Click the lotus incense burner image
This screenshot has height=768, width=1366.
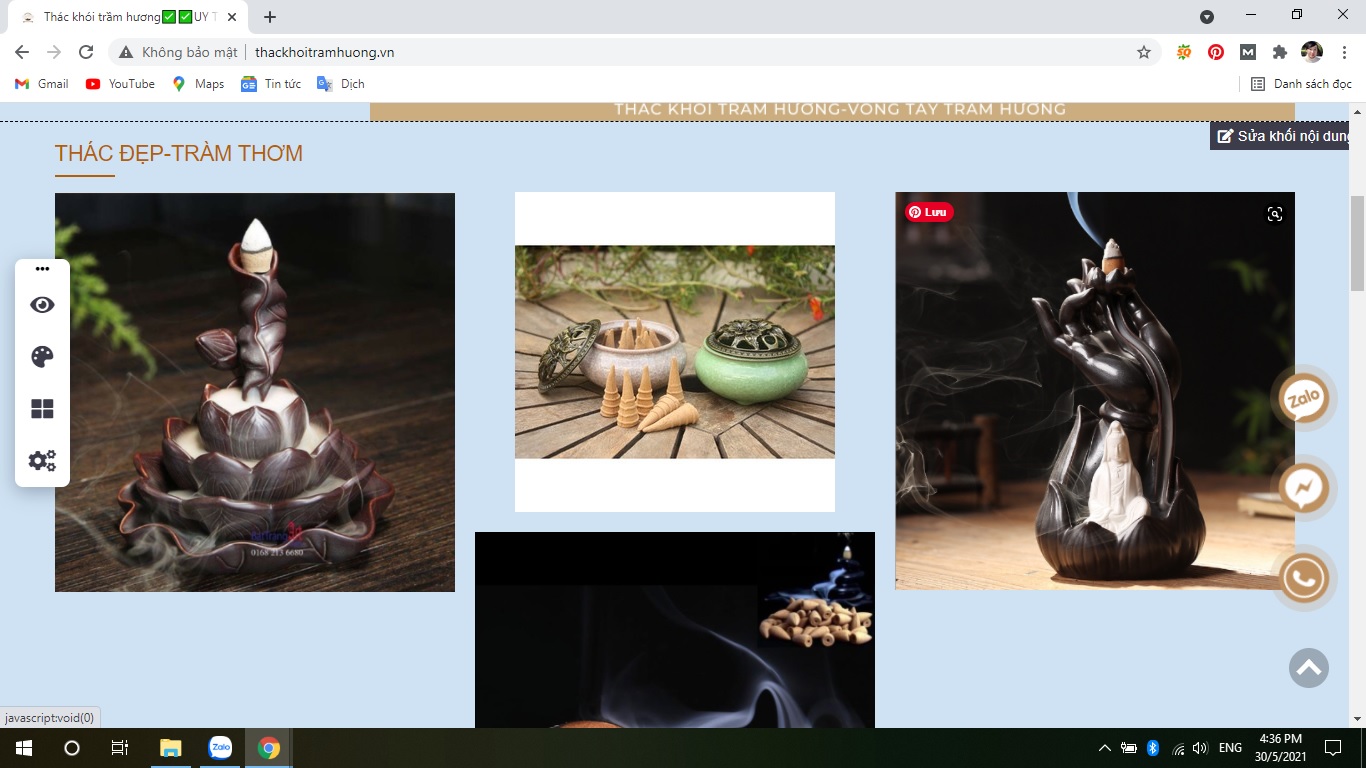(x=255, y=392)
